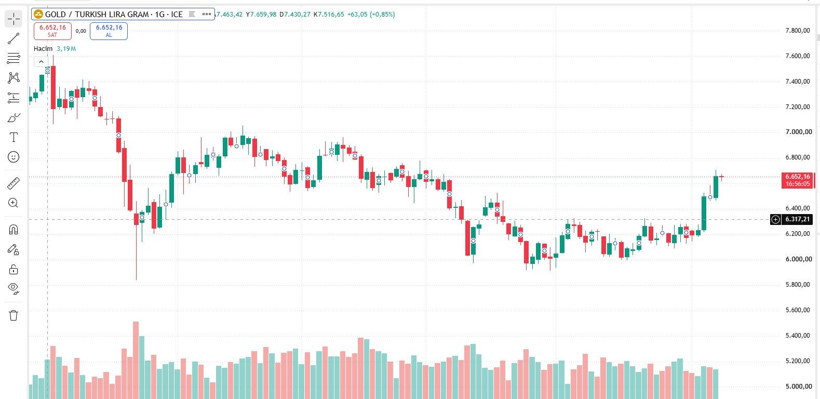Open the Fibonacci retracement tools
Screen dimensions: 820x399
[14, 59]
